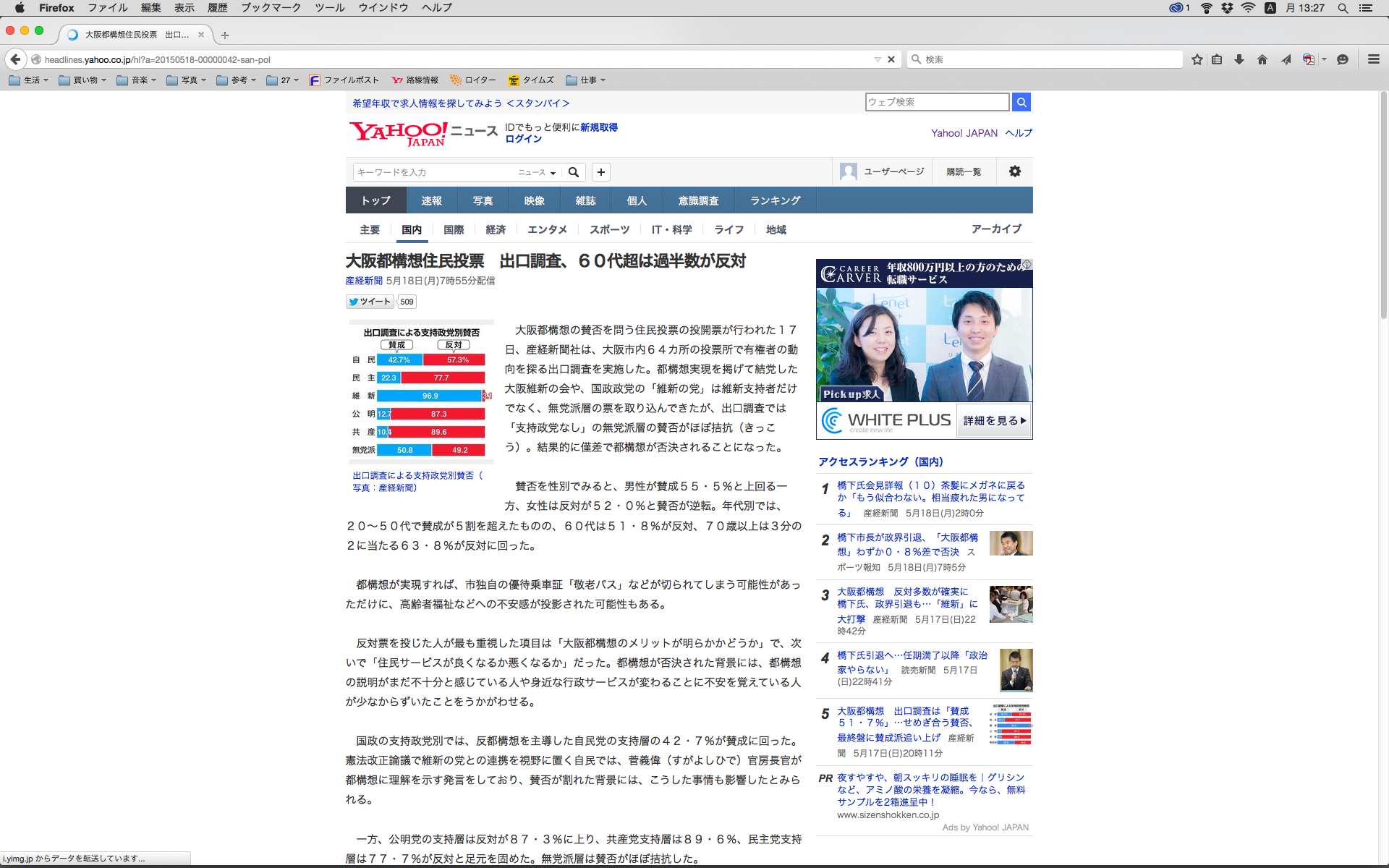Screen dimensions: 1389x868
Task: Select the 経済 category tab
Action: coord(496,229)
